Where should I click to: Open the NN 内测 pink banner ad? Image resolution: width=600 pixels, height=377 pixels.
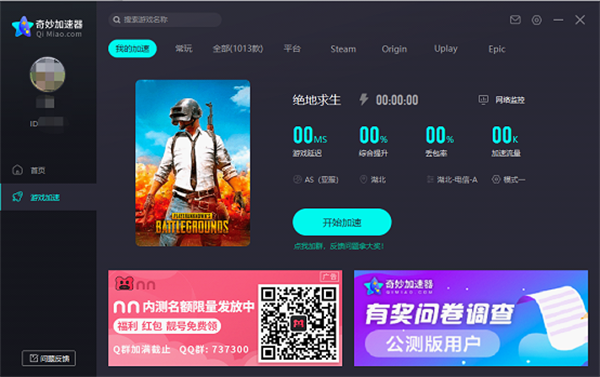tap(225, 318)
